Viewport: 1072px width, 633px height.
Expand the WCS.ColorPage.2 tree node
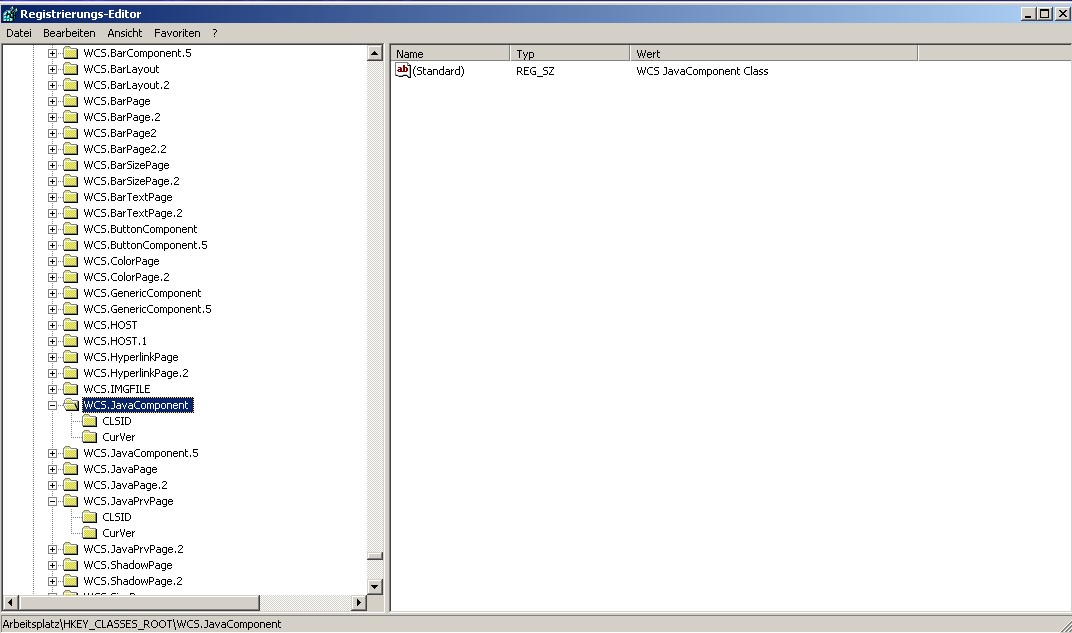tap(53, 277)
